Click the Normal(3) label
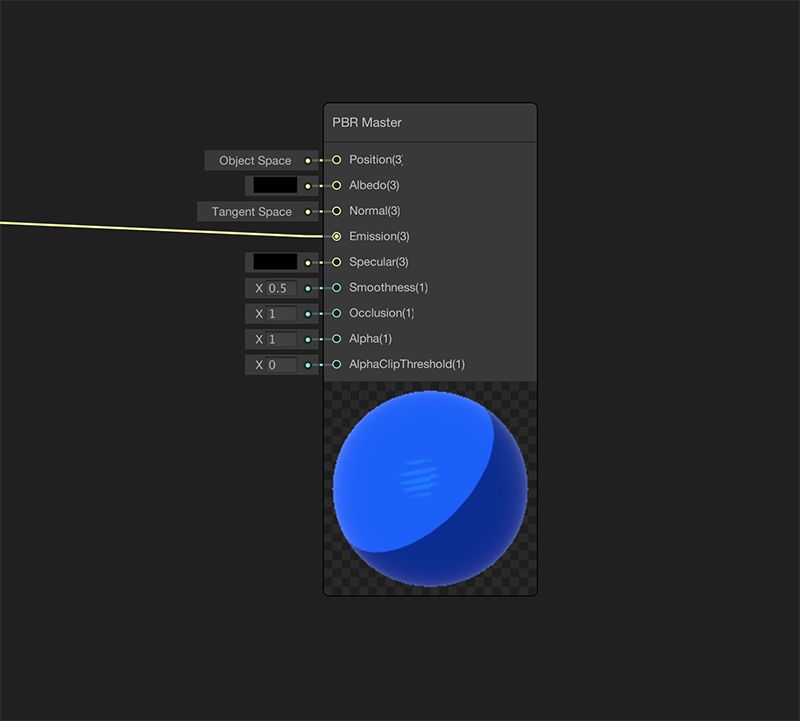Image resolution: width=800 pixels, height=721 pixels. pyautogui.click(x=374, y=211)
